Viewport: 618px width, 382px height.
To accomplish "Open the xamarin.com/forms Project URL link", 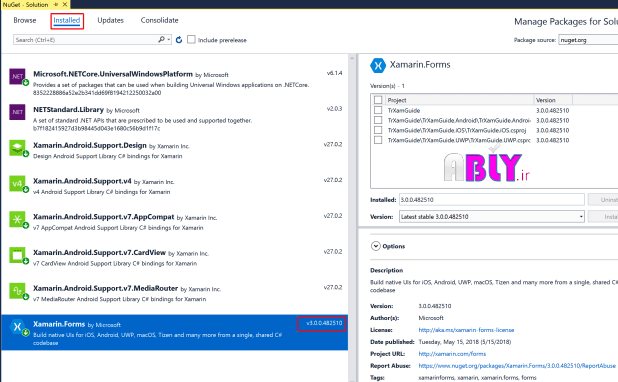I will (x=452, y=354).
